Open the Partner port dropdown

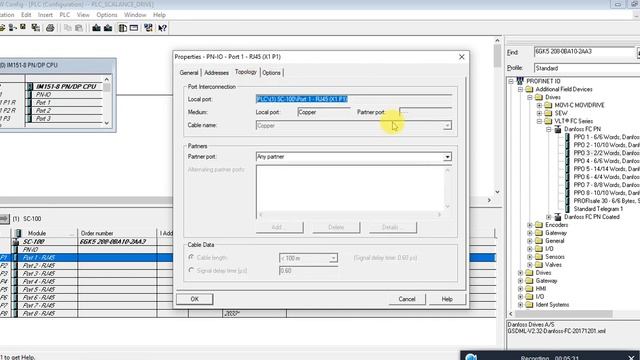447,157
